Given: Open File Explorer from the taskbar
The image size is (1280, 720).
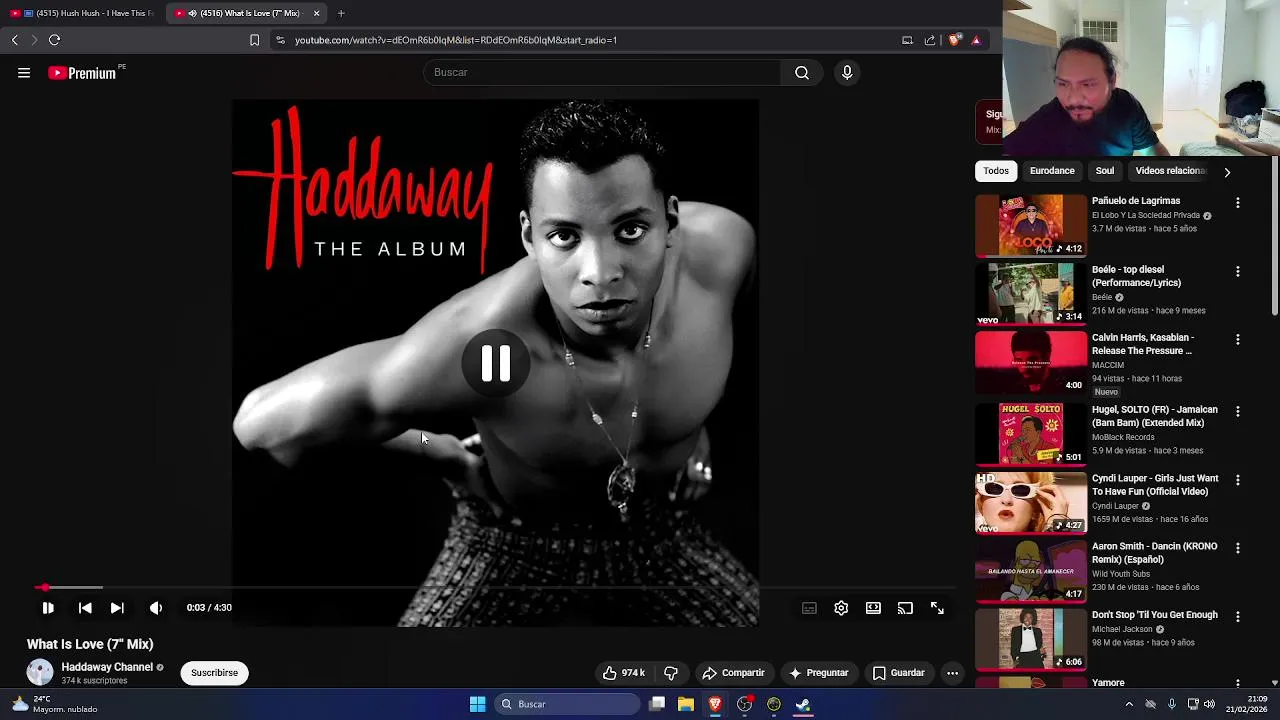Looking at the screenshot, I should [686, 704].
